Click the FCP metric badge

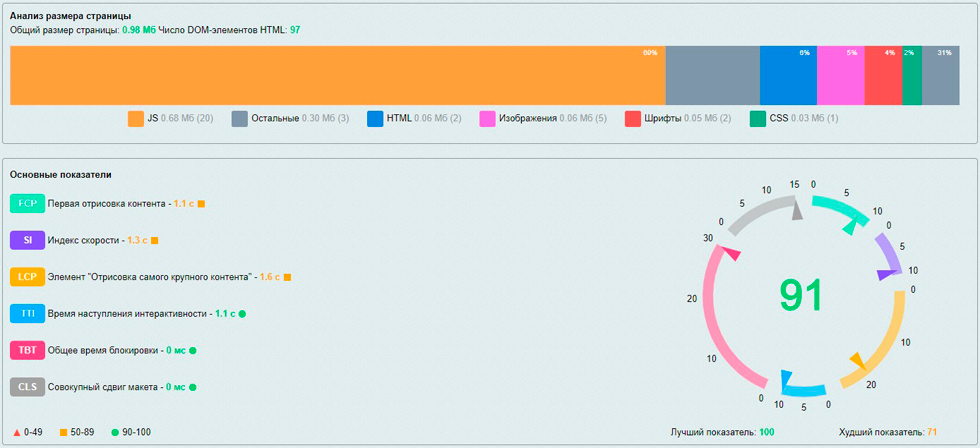(x=27, y=204)
